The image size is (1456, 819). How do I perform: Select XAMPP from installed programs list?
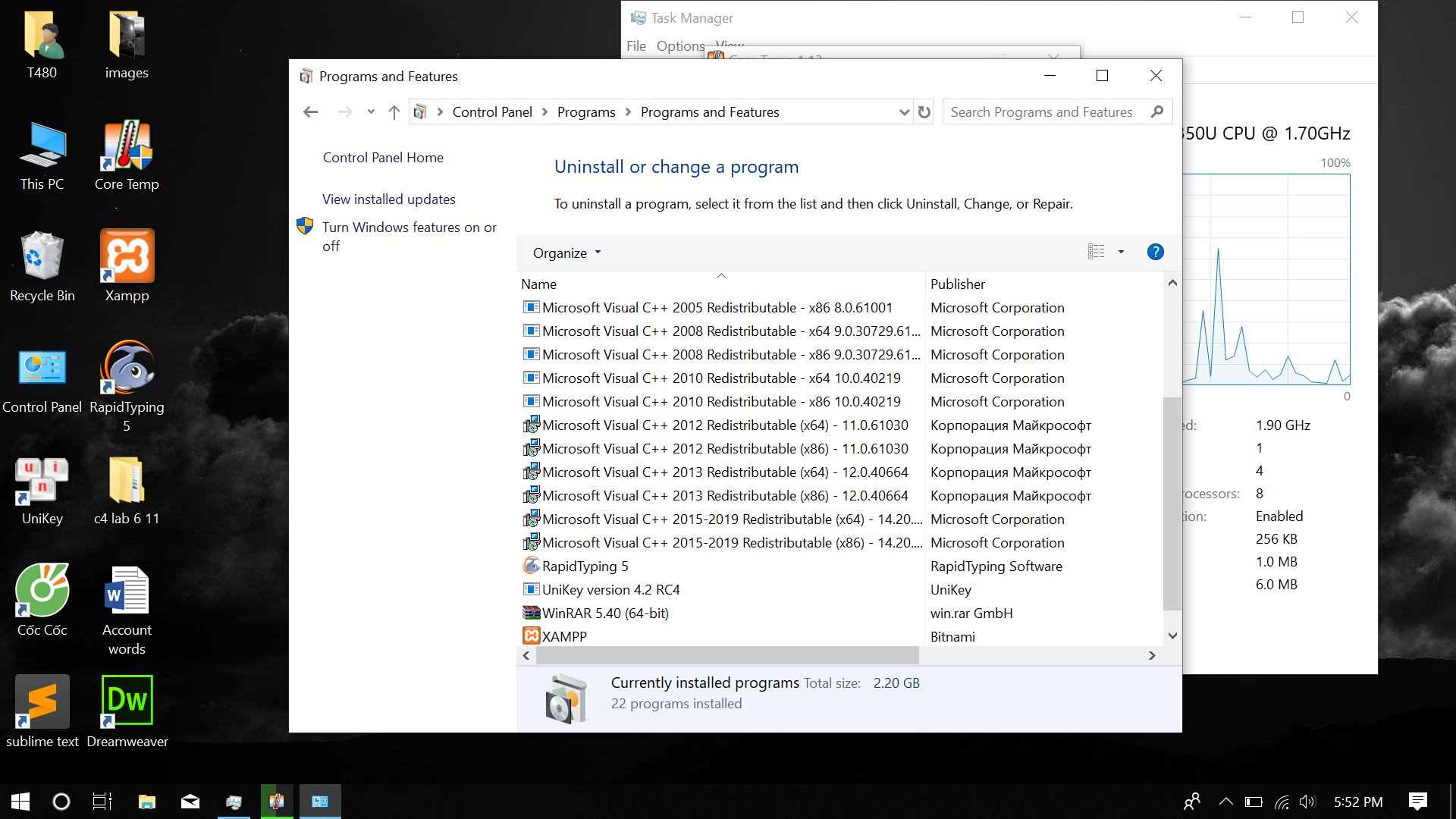click(563, 635)
